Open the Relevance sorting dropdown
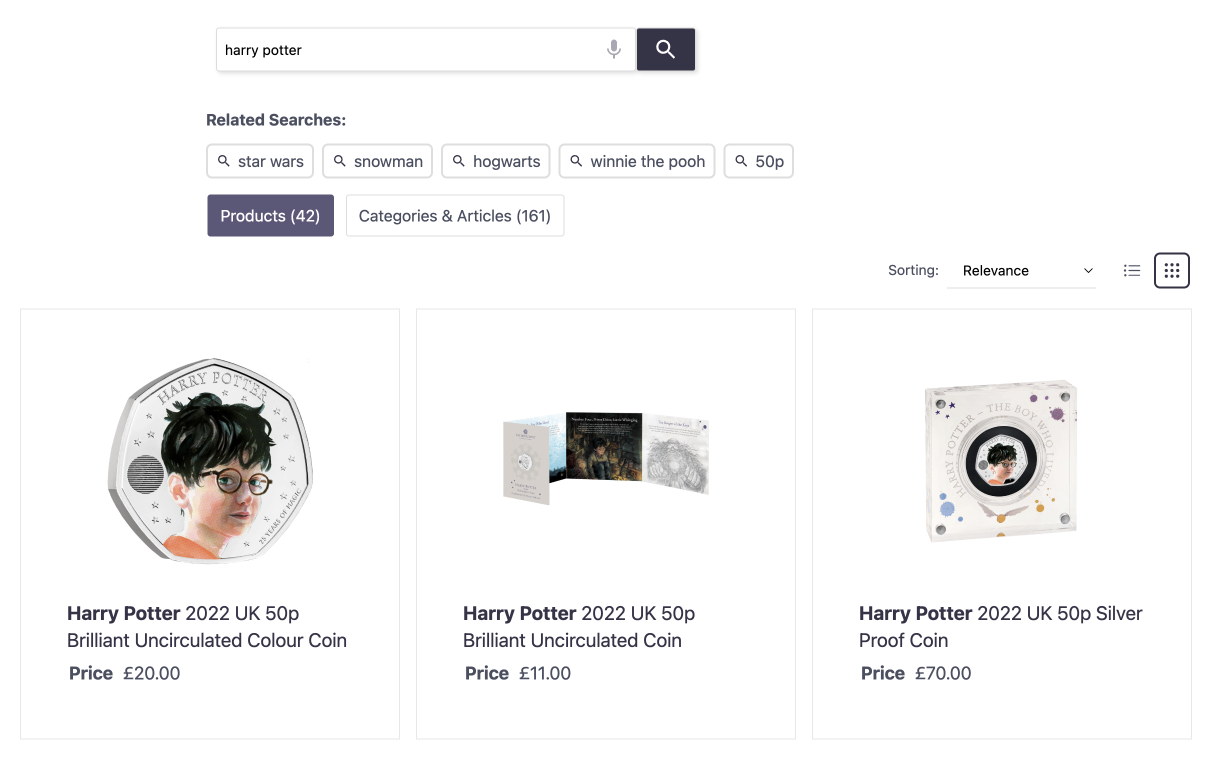 click(x=1020, y=271)
